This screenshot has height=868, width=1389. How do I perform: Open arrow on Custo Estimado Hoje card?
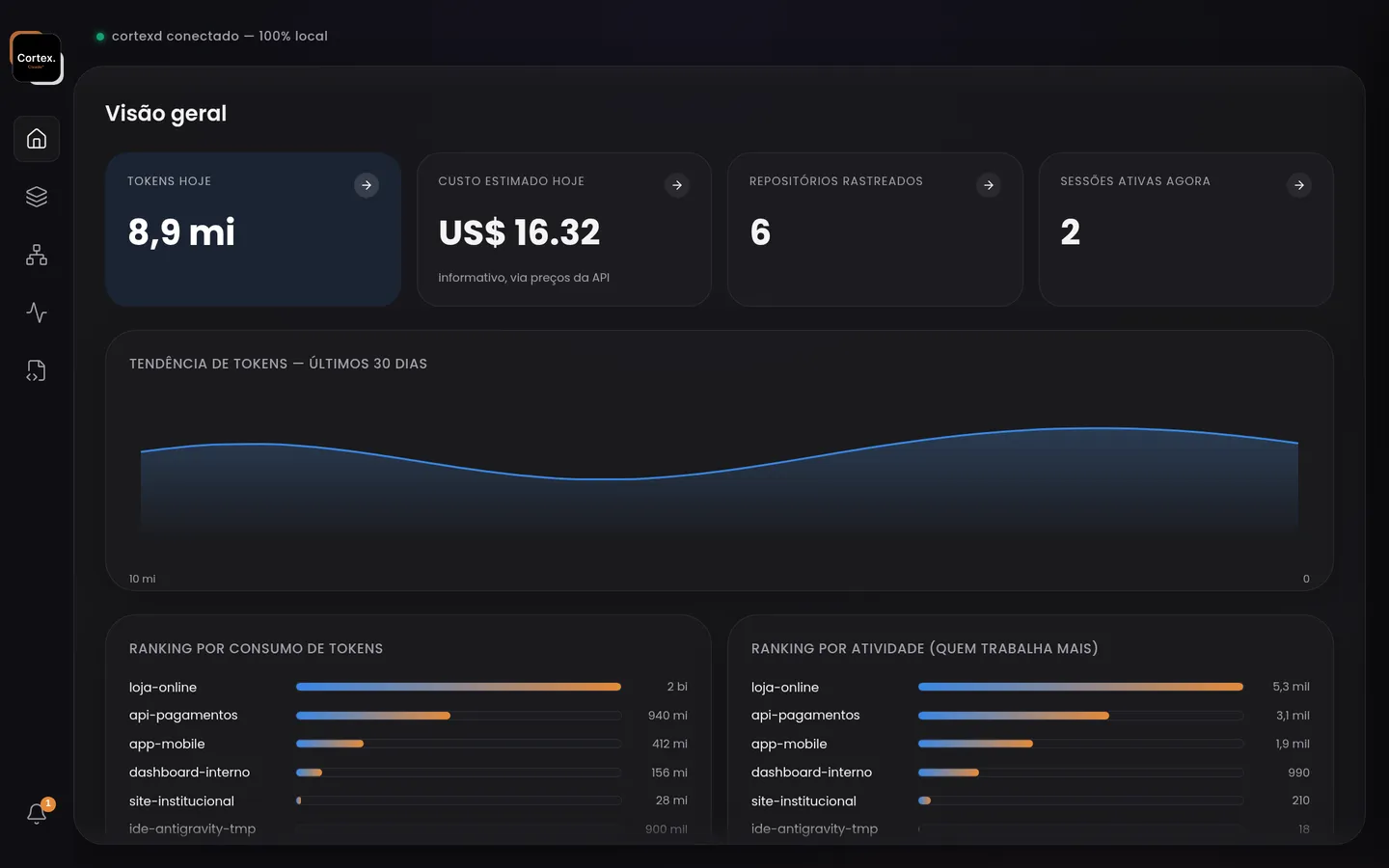(x=677, y=185)
